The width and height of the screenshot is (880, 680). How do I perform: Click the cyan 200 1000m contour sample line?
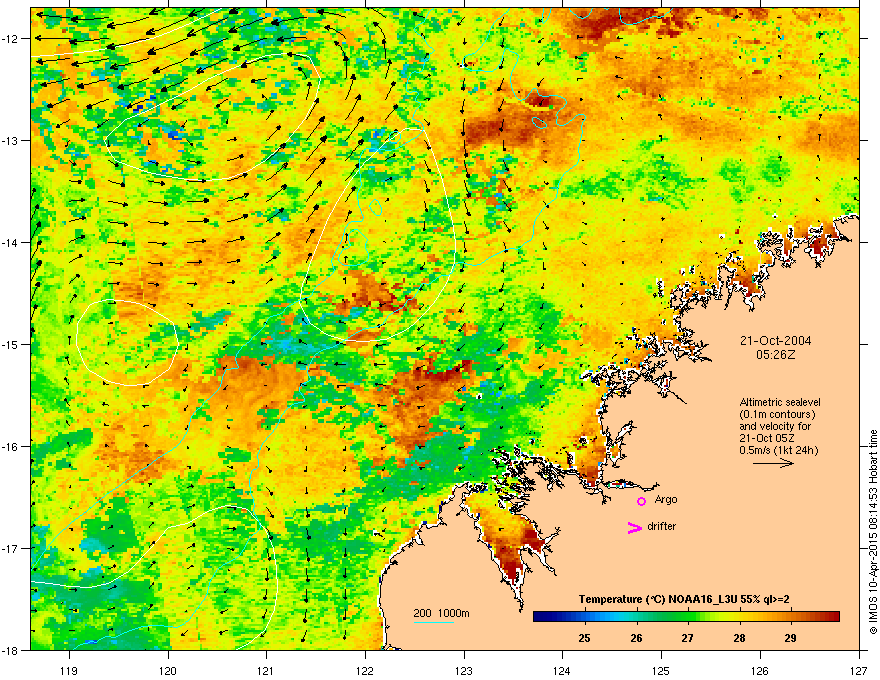click(x=434, y=622)
